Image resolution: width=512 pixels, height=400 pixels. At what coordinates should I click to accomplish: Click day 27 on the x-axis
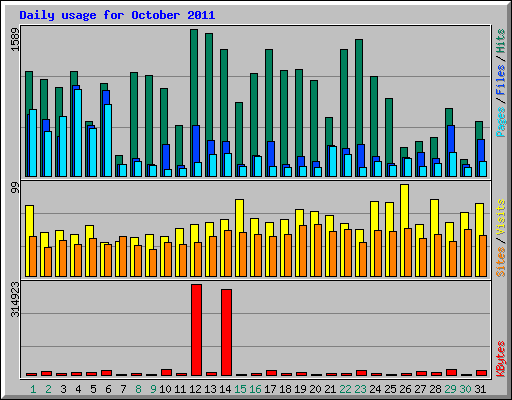(420, 389)
